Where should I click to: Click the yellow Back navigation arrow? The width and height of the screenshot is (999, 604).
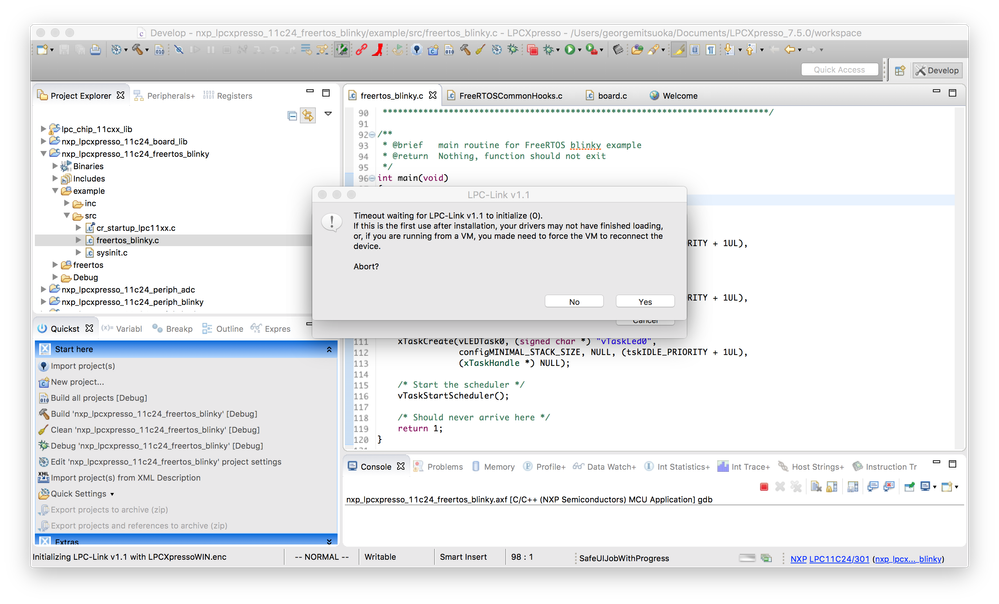[x=789, y=50]
